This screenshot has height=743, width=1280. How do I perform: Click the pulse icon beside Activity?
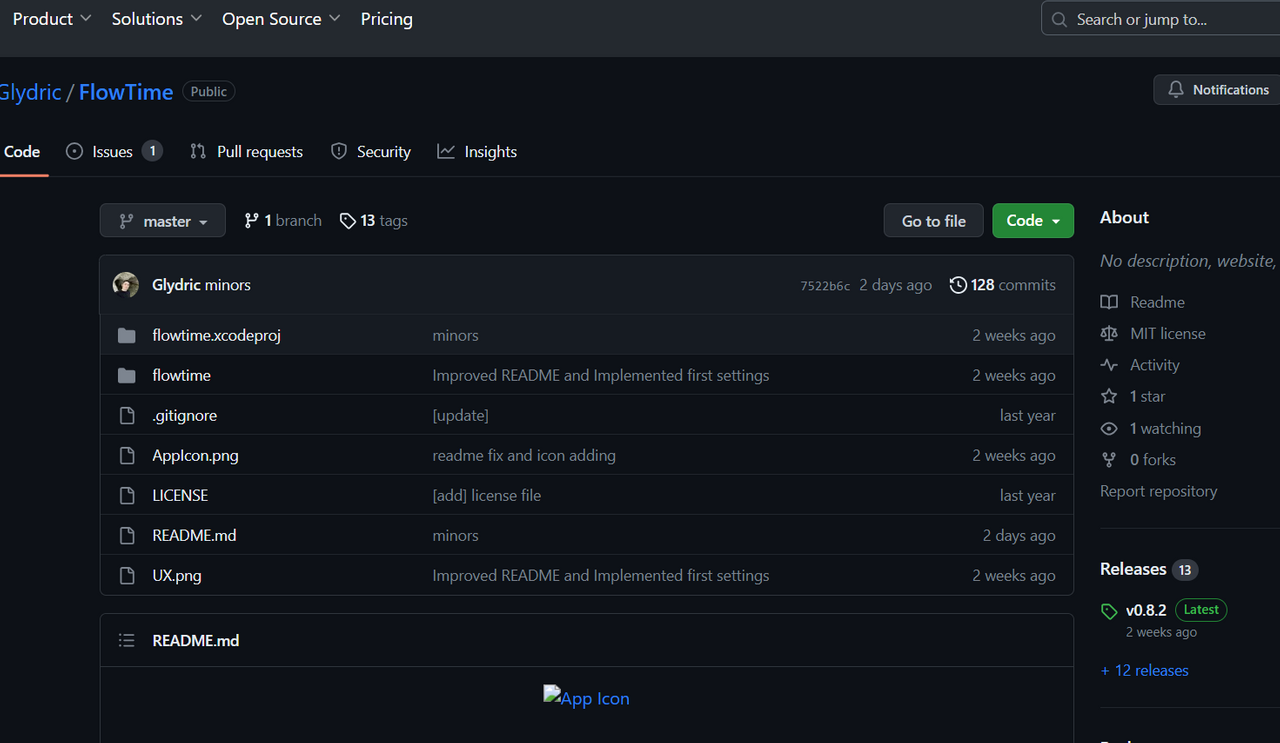point(1109,365)
